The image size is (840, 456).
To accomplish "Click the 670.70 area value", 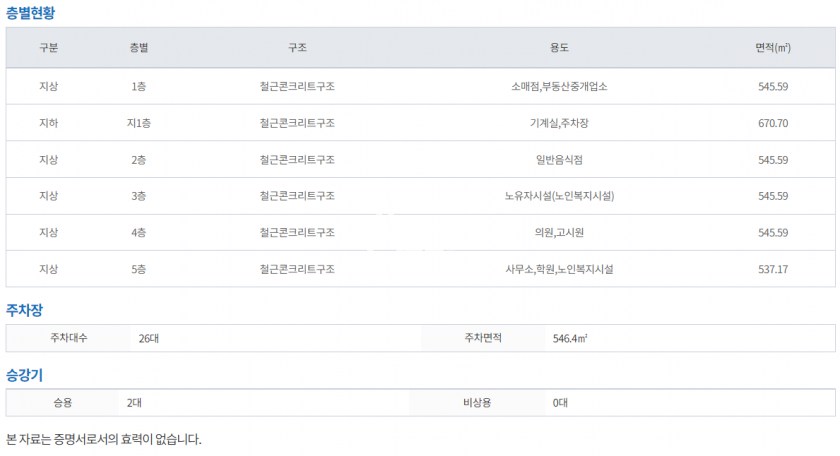I will (x=773, y=123).
